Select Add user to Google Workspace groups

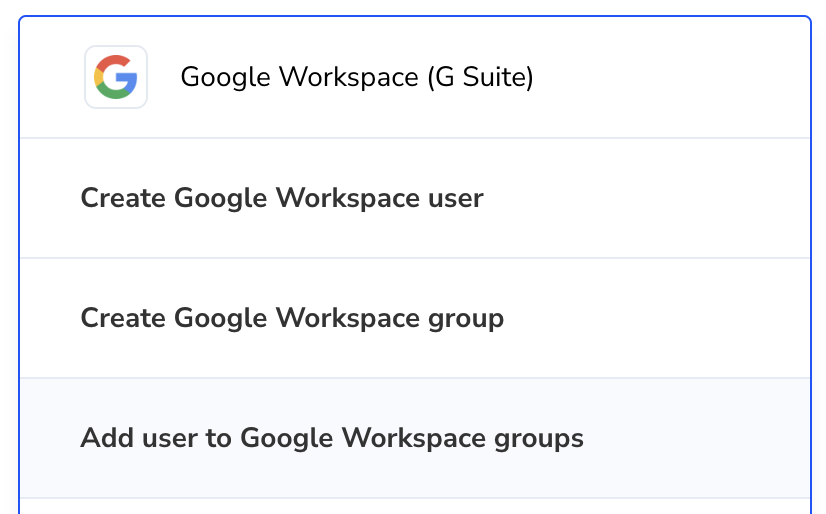[332, 438]
